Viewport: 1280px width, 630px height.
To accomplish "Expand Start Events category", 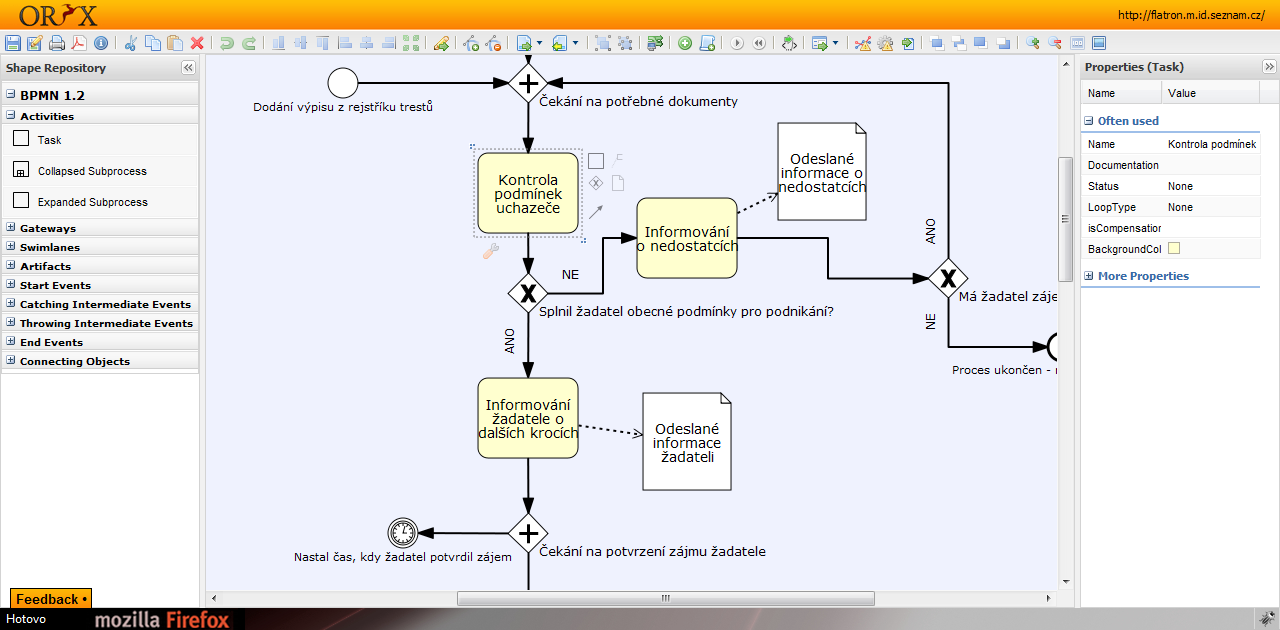I will click(x=11, y=285).
